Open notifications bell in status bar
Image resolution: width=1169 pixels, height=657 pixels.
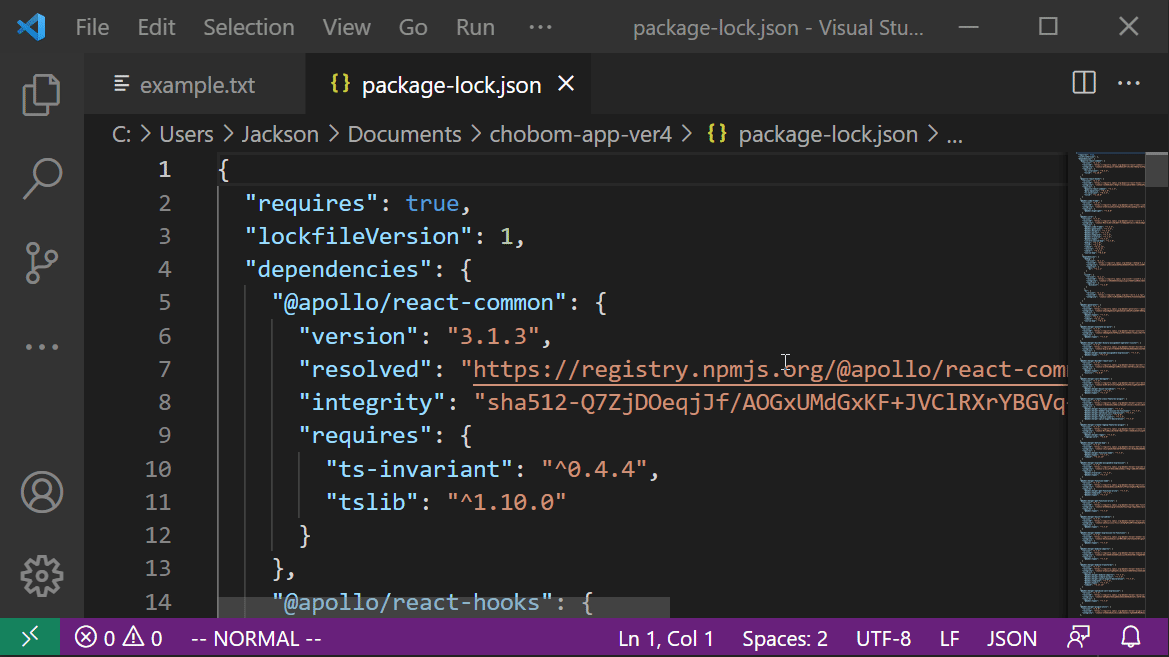[1131, 638]
